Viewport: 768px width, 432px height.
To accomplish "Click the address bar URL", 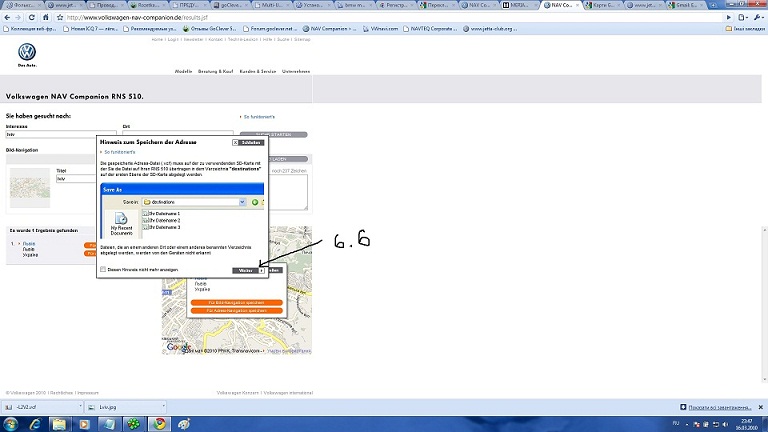I will 137,17.
